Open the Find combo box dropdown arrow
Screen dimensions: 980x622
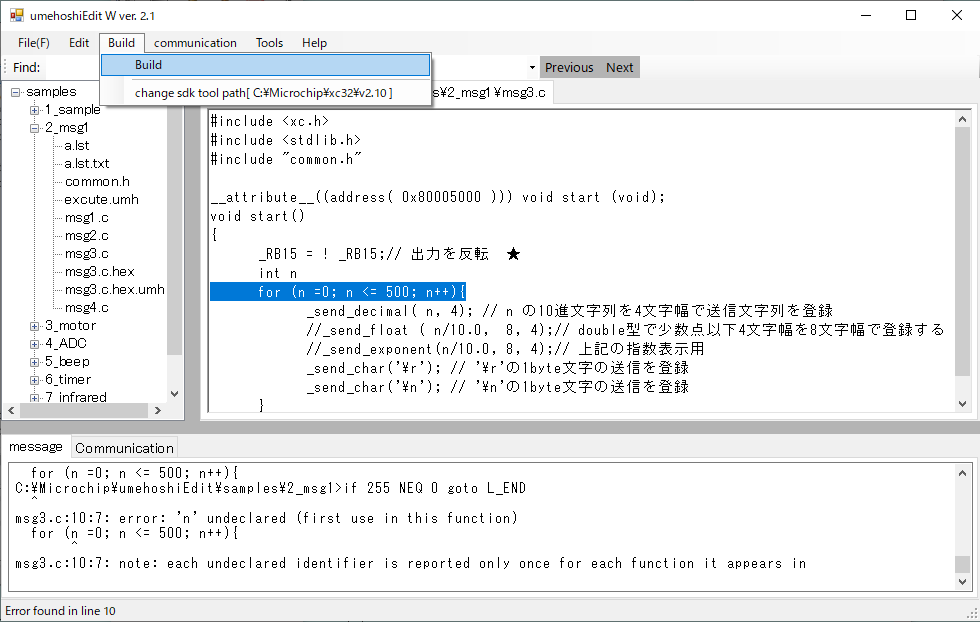[x=532, y=68]
